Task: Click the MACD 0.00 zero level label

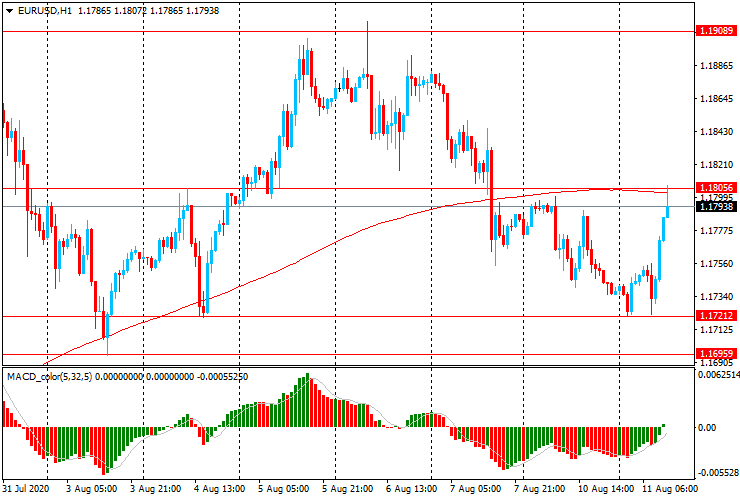Action: (706, 427)
